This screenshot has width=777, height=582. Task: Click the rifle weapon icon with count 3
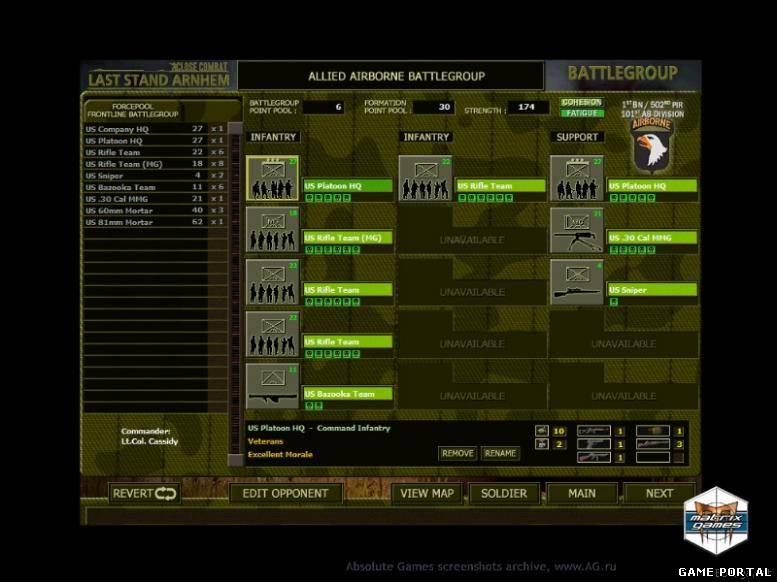653,444
